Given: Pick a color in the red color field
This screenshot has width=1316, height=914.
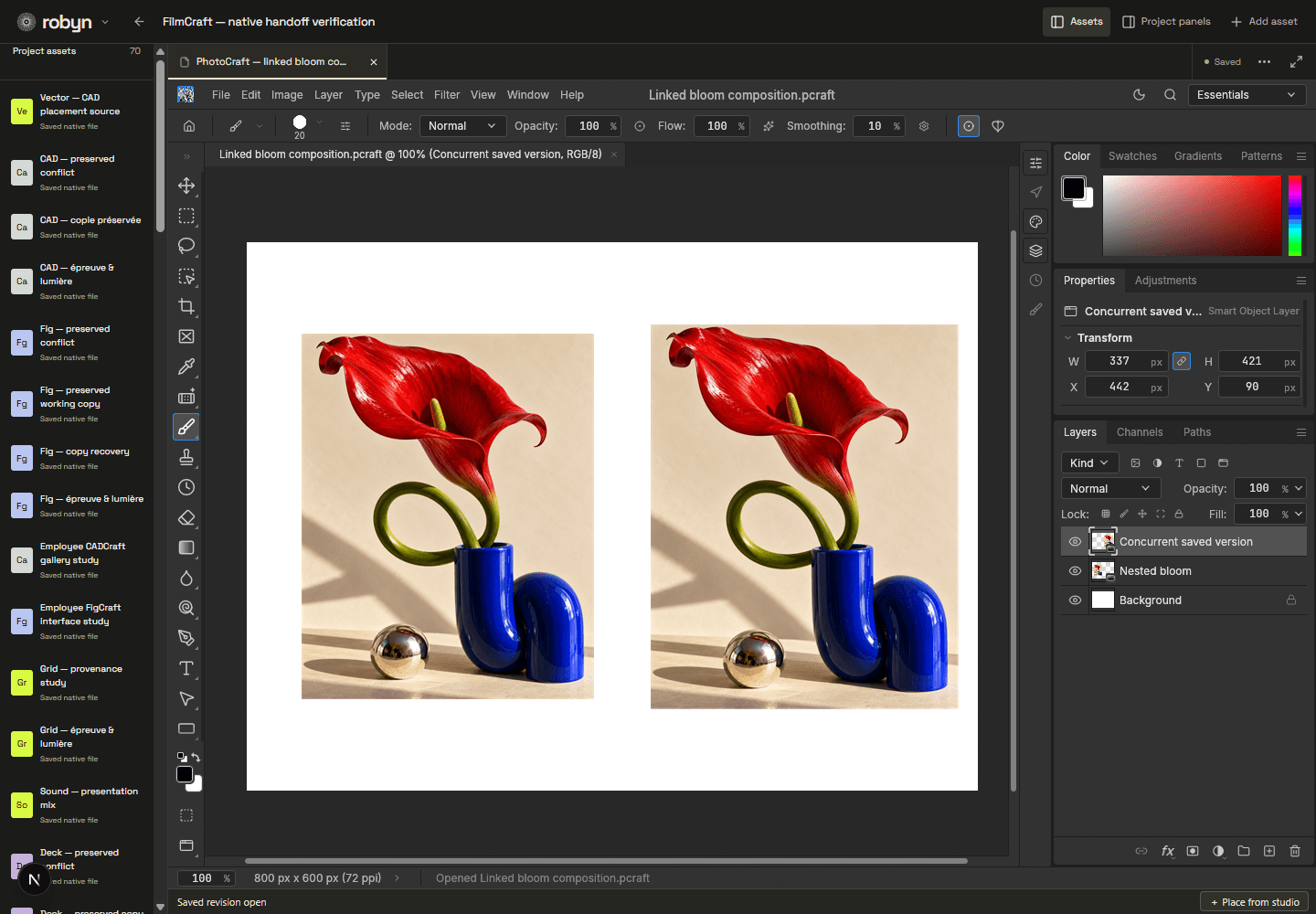Looking at the screenshot, I should click(x=1192, y=216).
